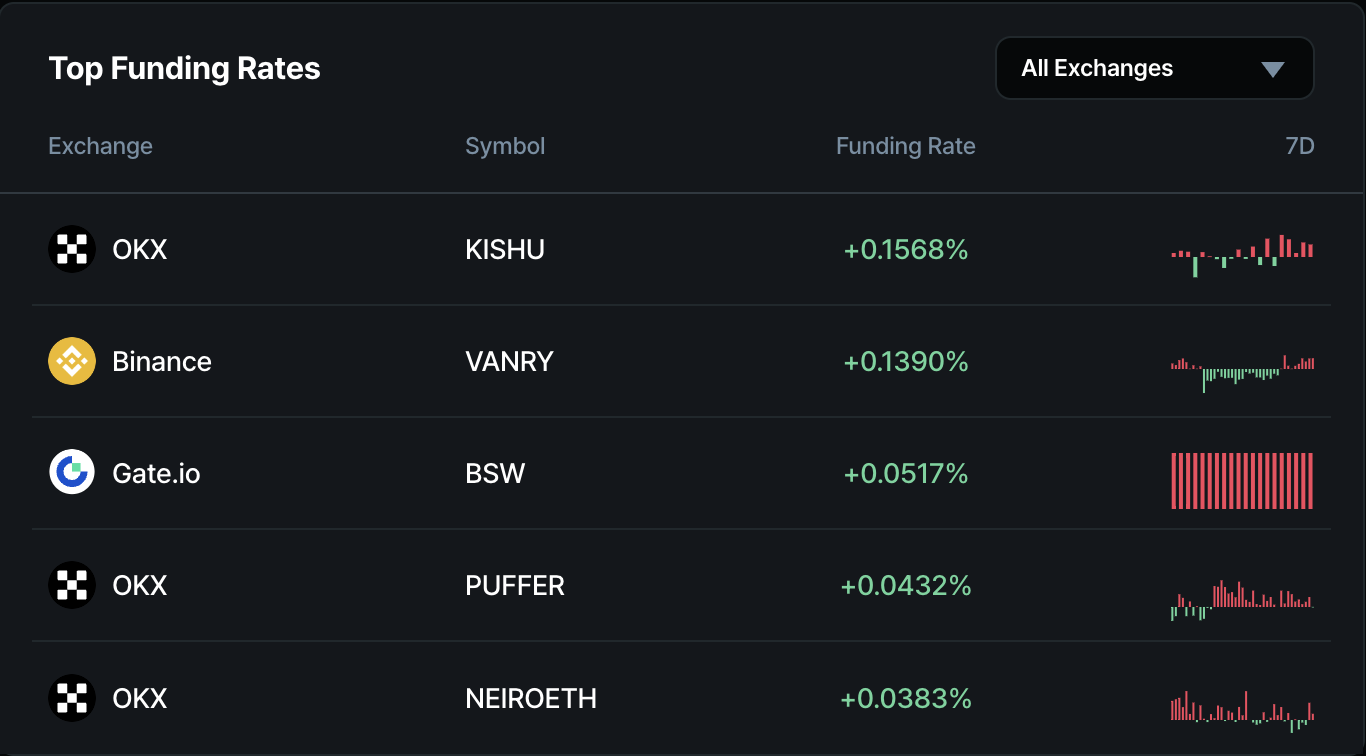Screen dimensions: 1366x756
Task: Open the All Exchanges dropdown
Action: point(1153,68)
